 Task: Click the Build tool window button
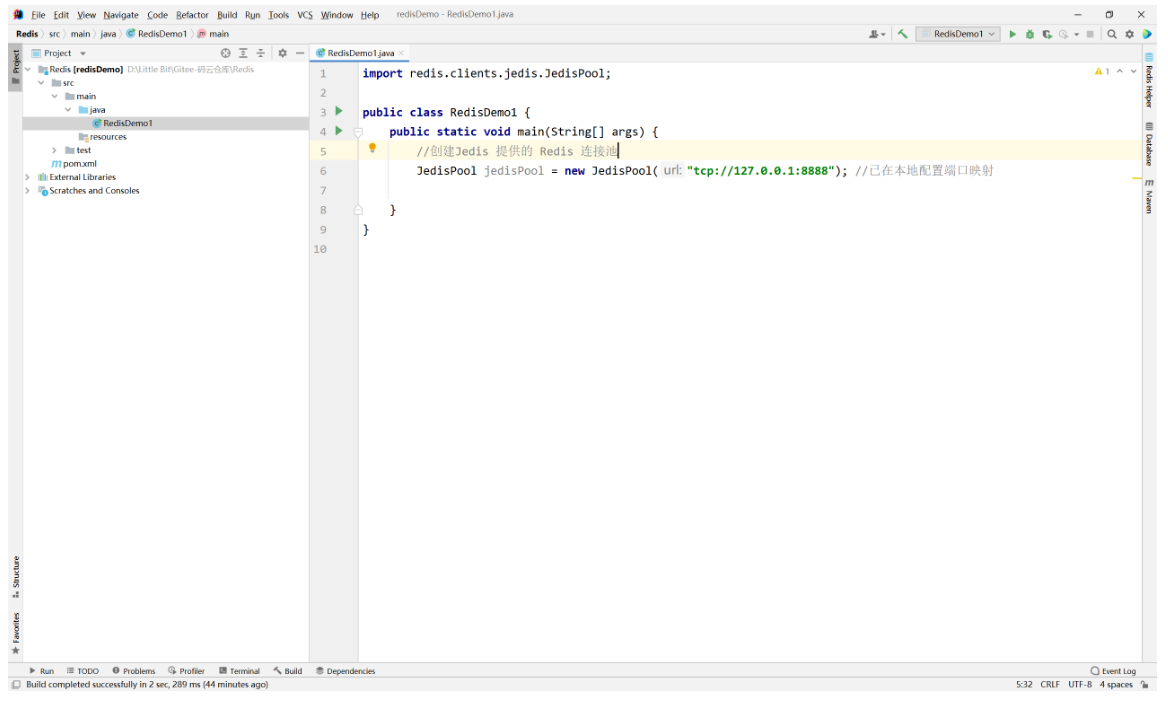tap(288, 671)
